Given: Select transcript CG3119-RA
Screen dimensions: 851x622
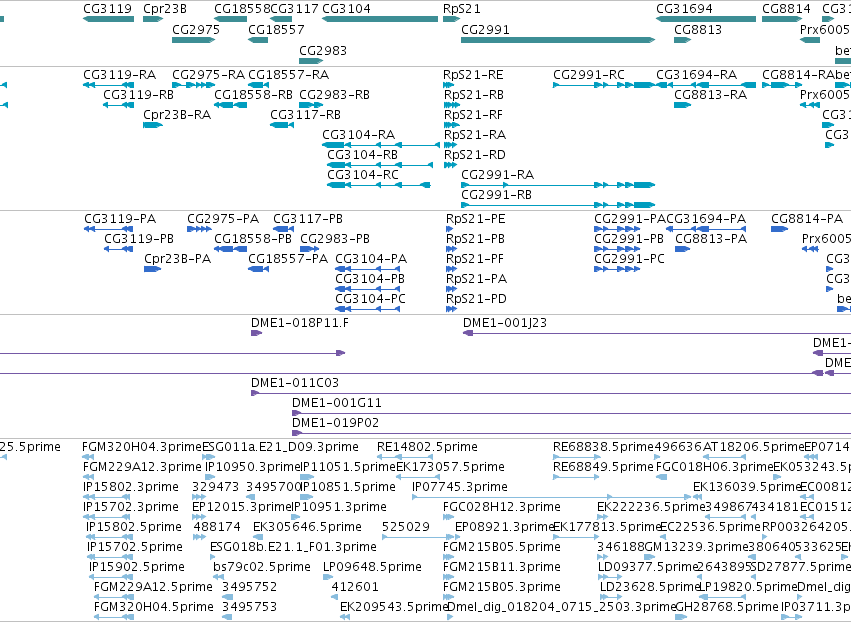Looking at the screenshot, I should click(109, 85).
